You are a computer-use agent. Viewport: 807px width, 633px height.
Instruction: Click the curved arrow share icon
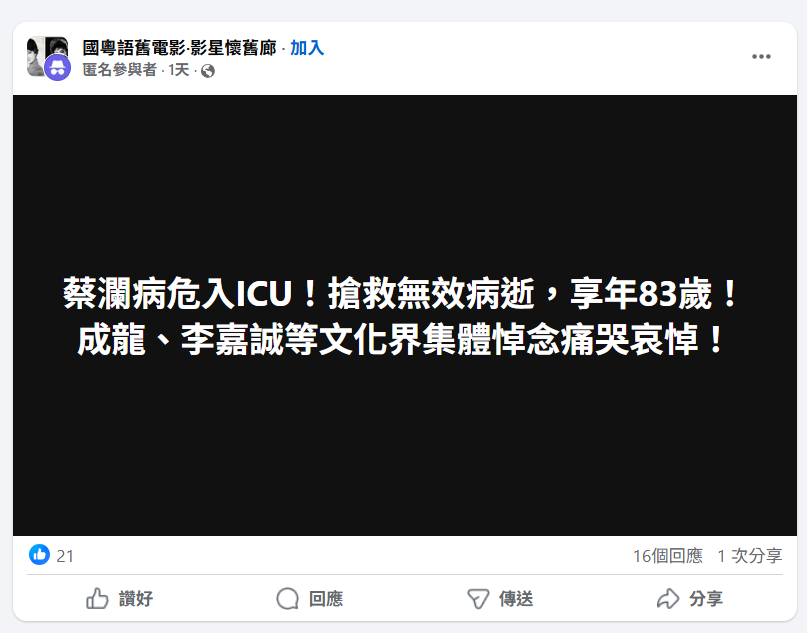tap(668, 599)
